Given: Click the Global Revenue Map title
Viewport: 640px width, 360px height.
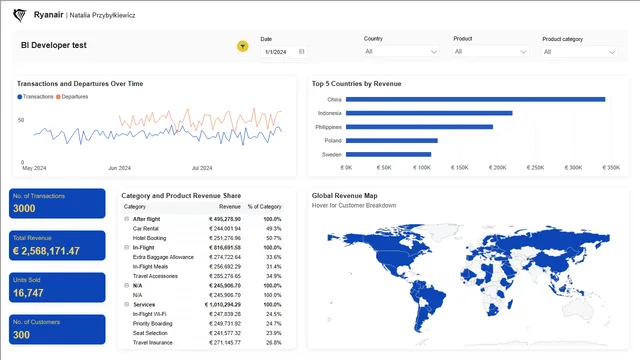Looking at the screenshot, I should 344,196.
